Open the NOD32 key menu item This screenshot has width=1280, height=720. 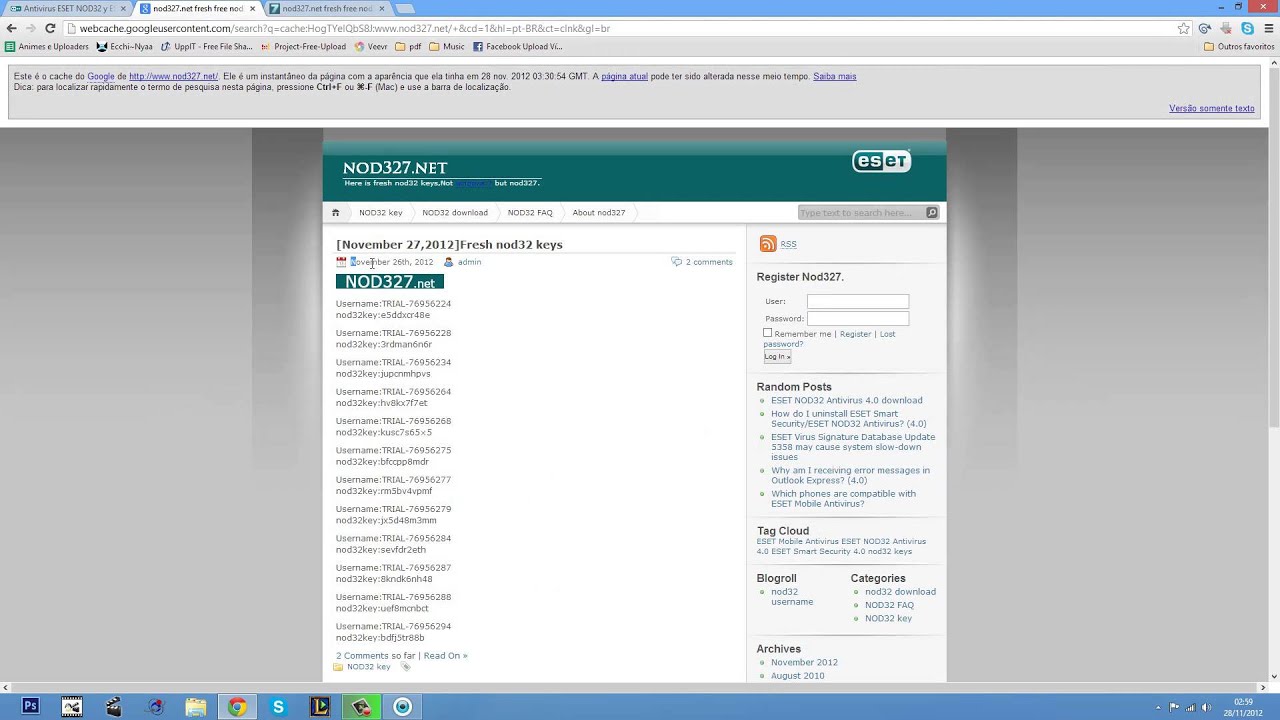(381, 212)
